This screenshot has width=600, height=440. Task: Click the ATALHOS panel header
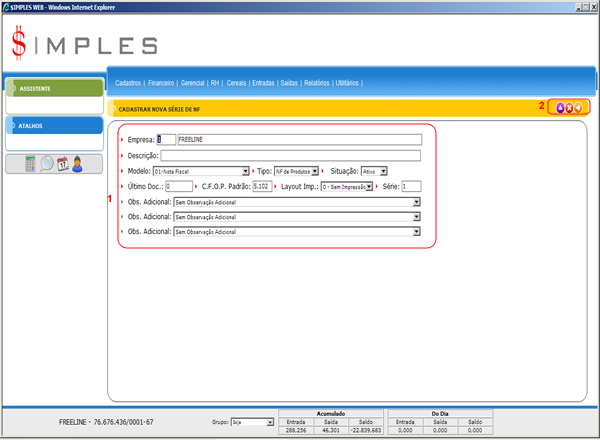coord(53,126)
